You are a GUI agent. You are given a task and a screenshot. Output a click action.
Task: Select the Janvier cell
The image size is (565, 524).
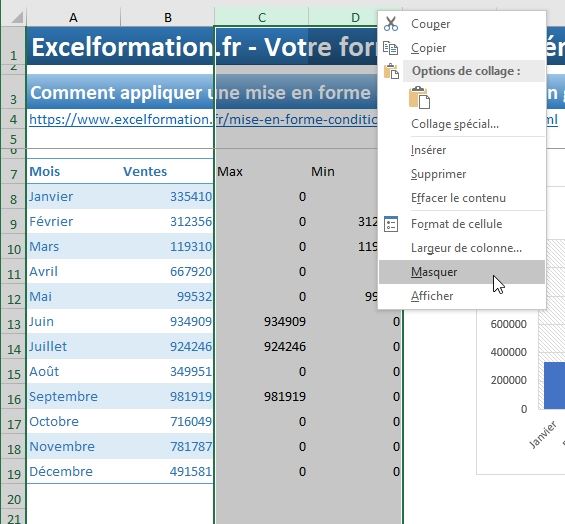(x=74, y=197)
